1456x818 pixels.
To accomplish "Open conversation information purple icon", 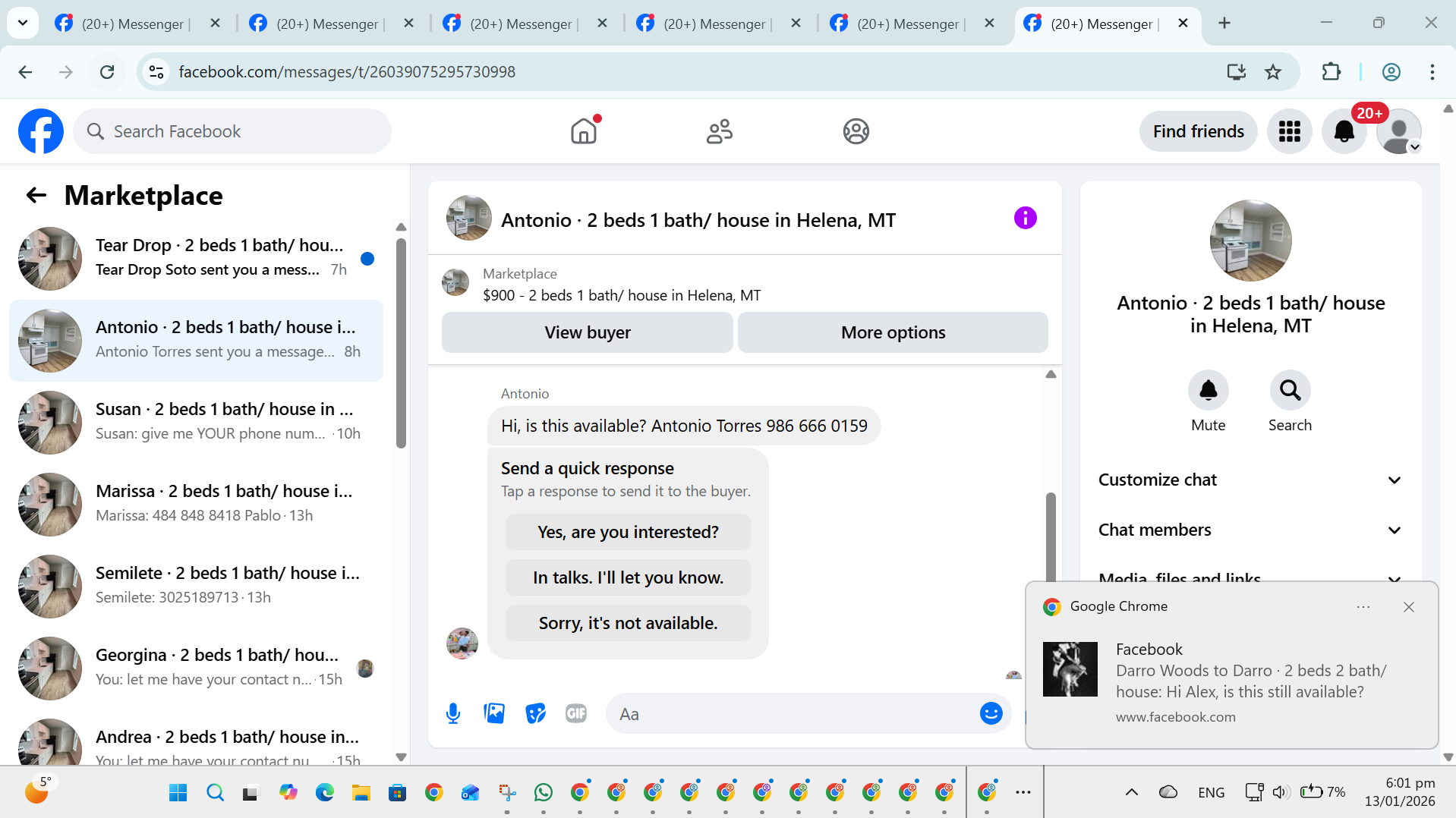I will (x=1025, y=219).
